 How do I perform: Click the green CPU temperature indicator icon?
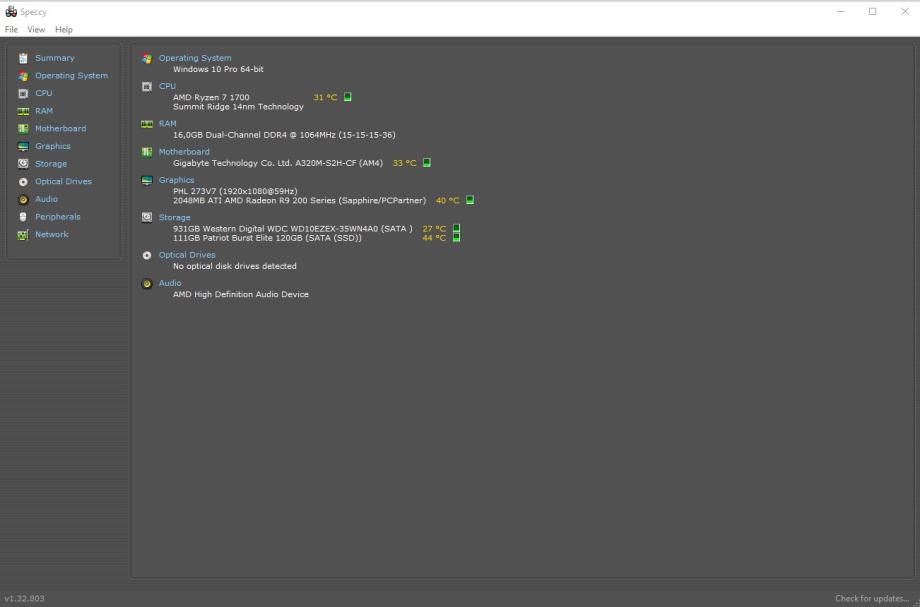pos(347,97)
